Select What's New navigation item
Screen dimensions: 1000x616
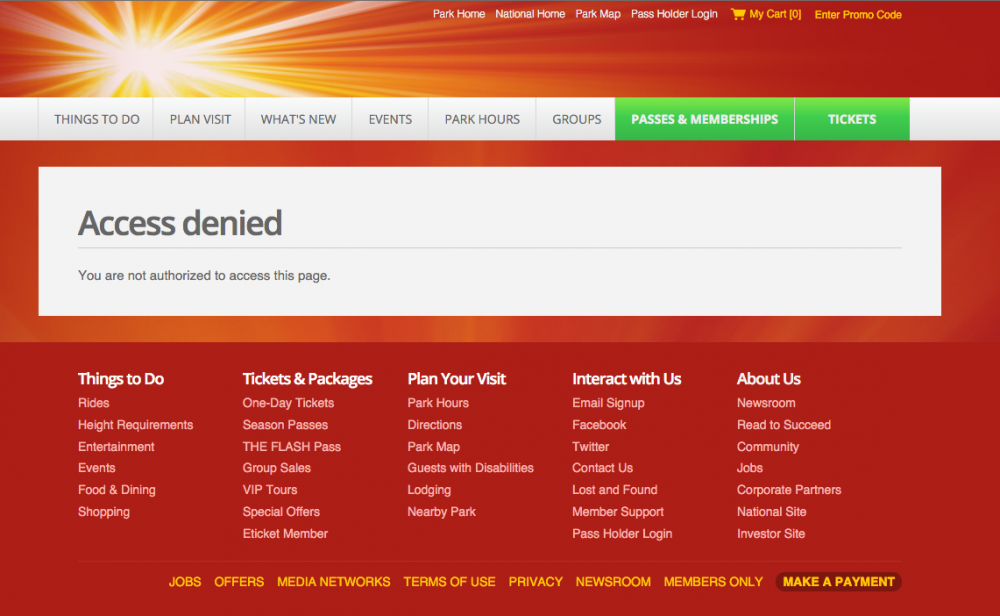coord(298,119)
